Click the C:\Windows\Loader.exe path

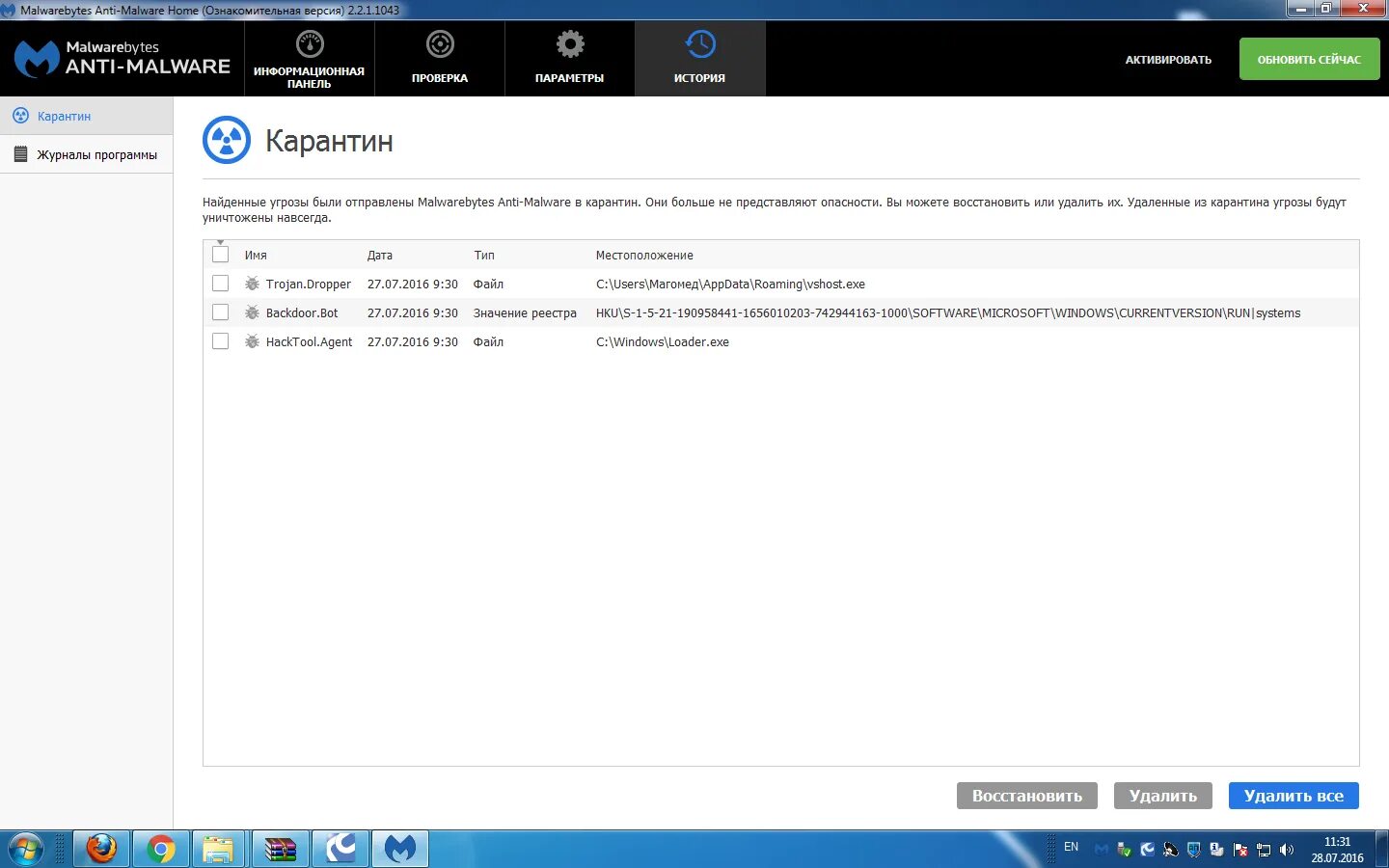[x=663, y=342]
